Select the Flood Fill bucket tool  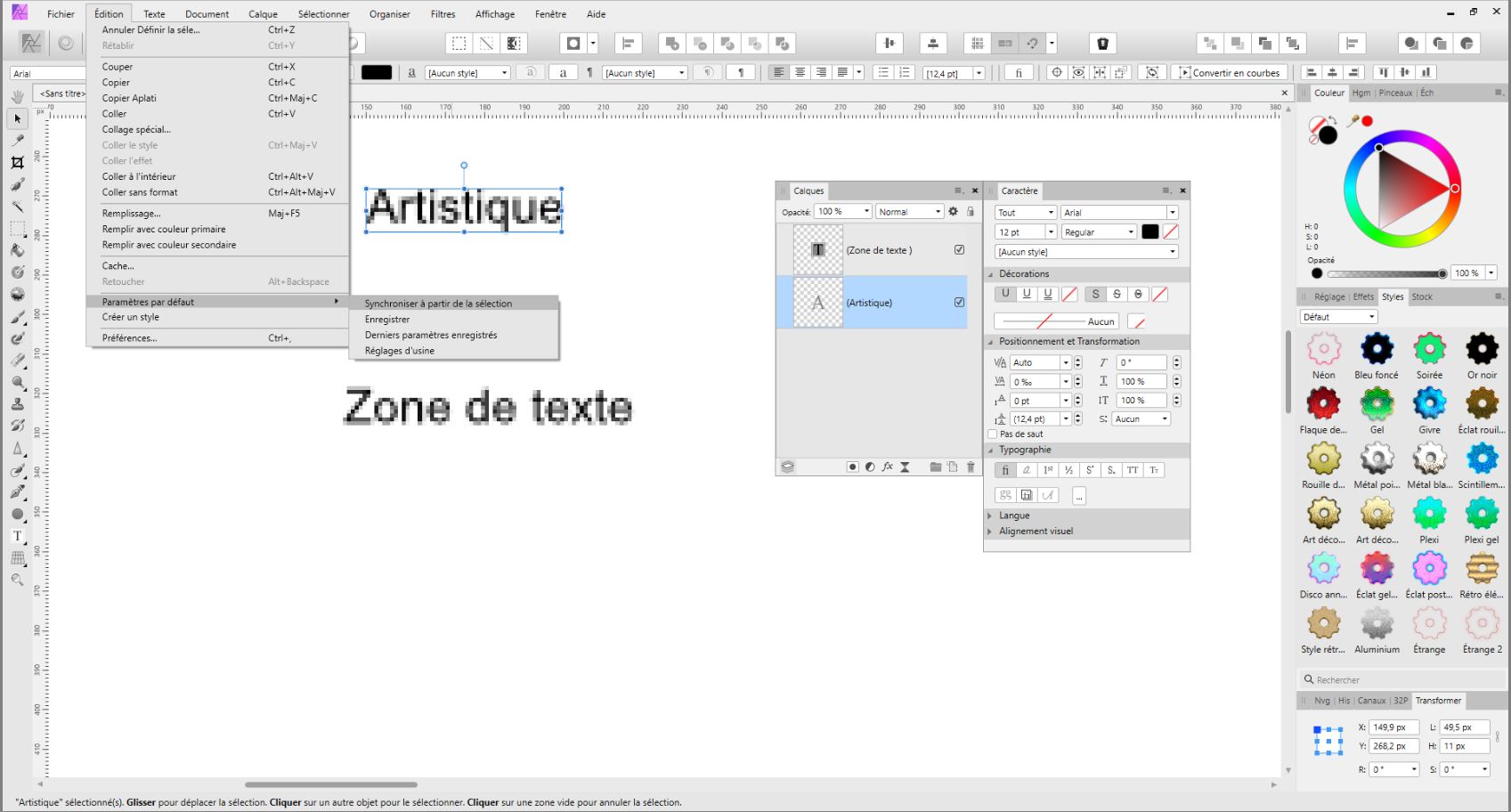coord(17,250)
